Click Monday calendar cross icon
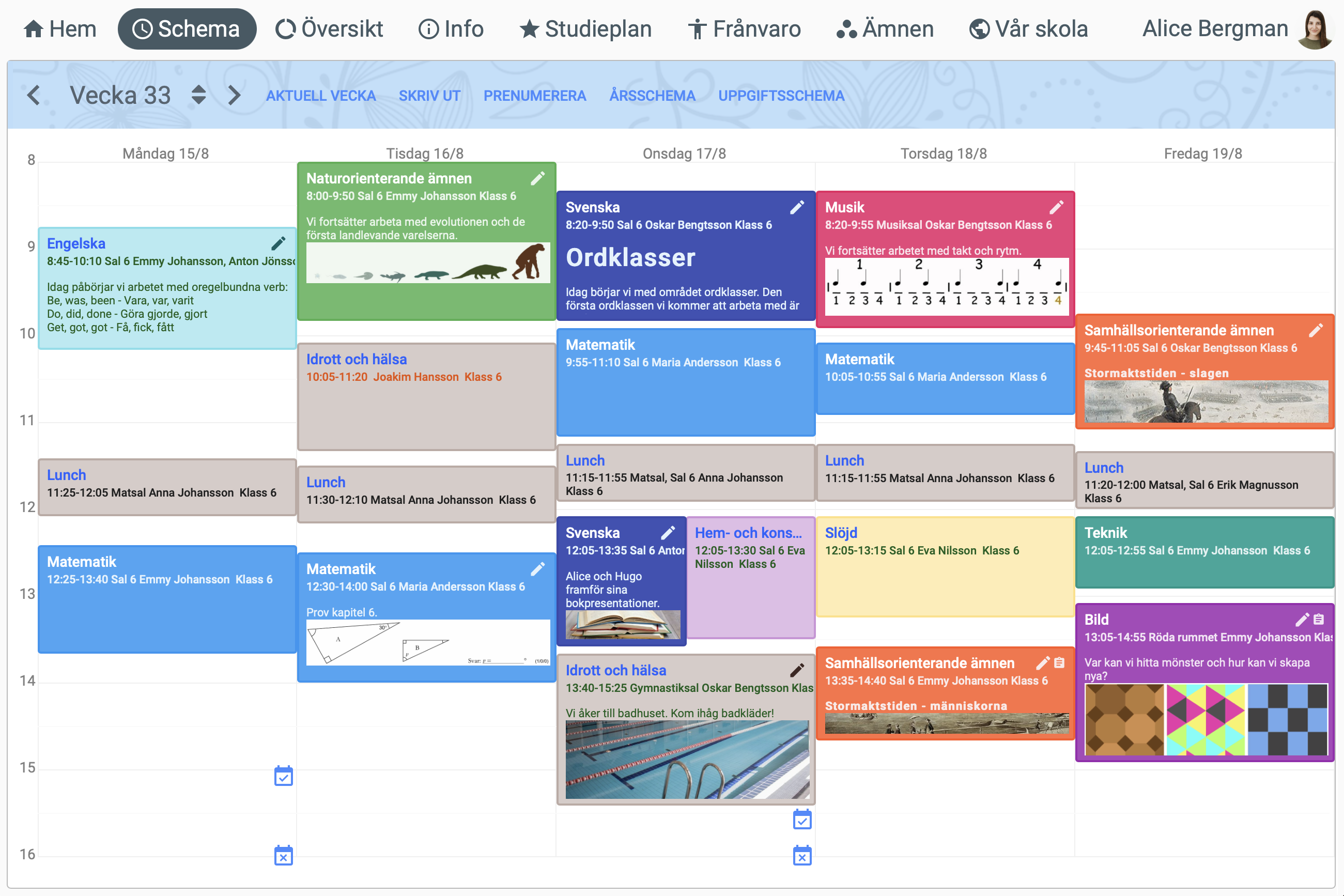 pyautogui.click(x=284, y=856)
